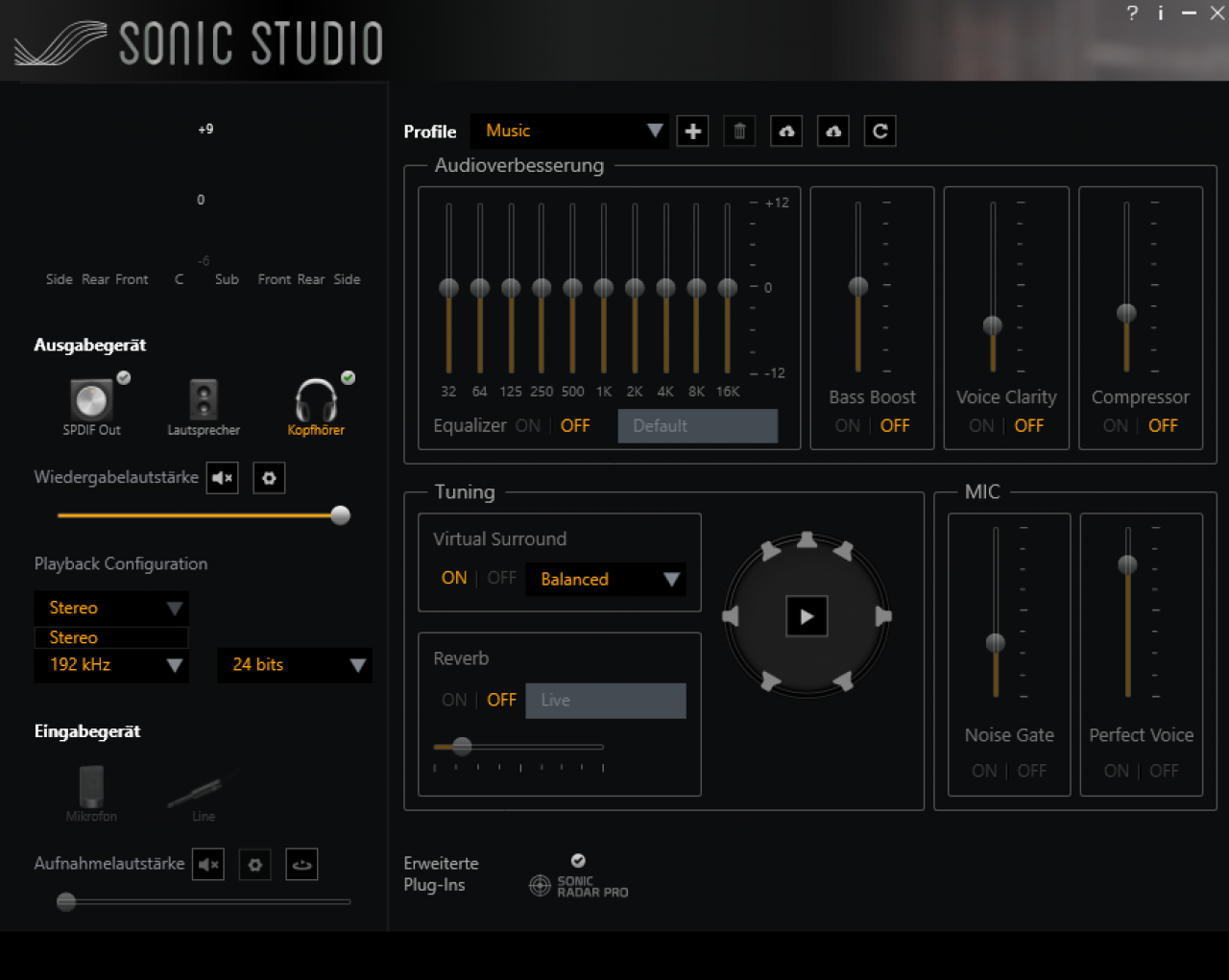Screen dimensions: 1229x980
Task: Click the Bass Boost level slider
Action: pos(858,287)
